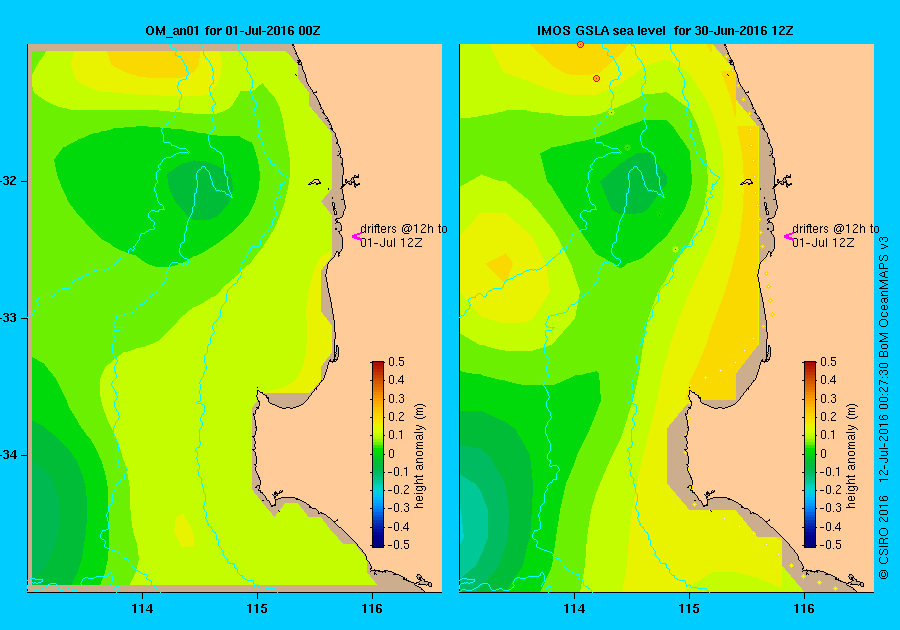Click the left colorbar 0 value label

(x=391, y=453)
